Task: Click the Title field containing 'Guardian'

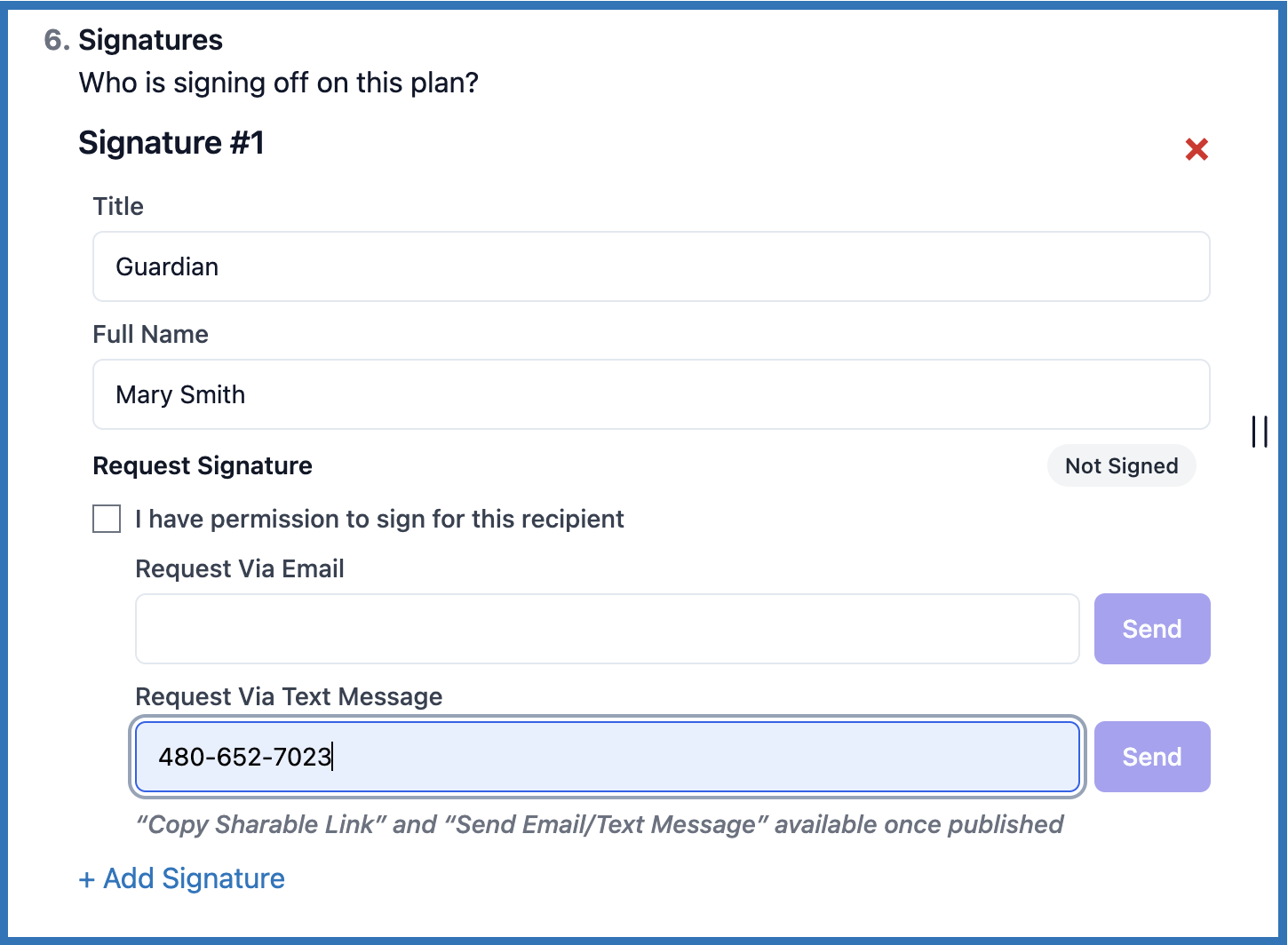Action: (x=651, y=266)
